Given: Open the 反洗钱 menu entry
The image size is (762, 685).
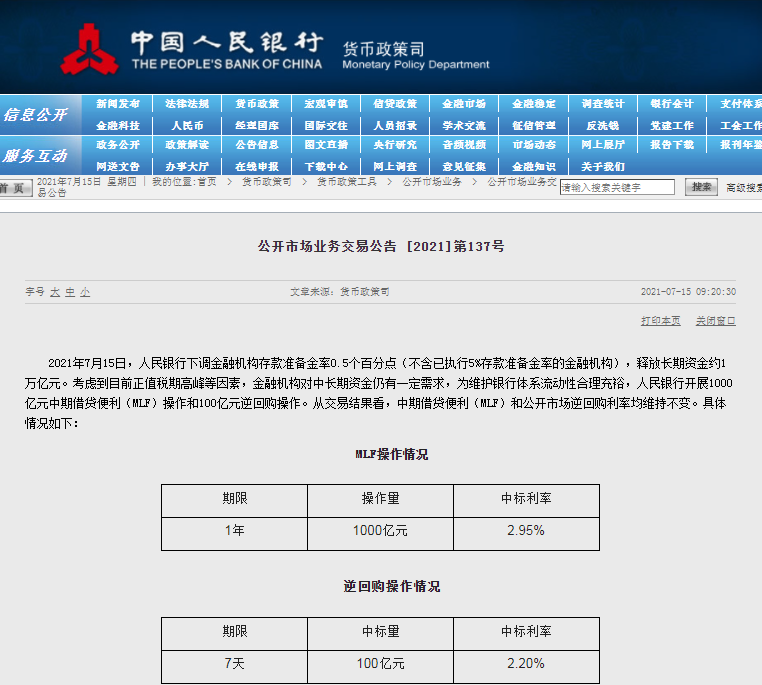Looking at the screenshot, I should coord(603,126).
